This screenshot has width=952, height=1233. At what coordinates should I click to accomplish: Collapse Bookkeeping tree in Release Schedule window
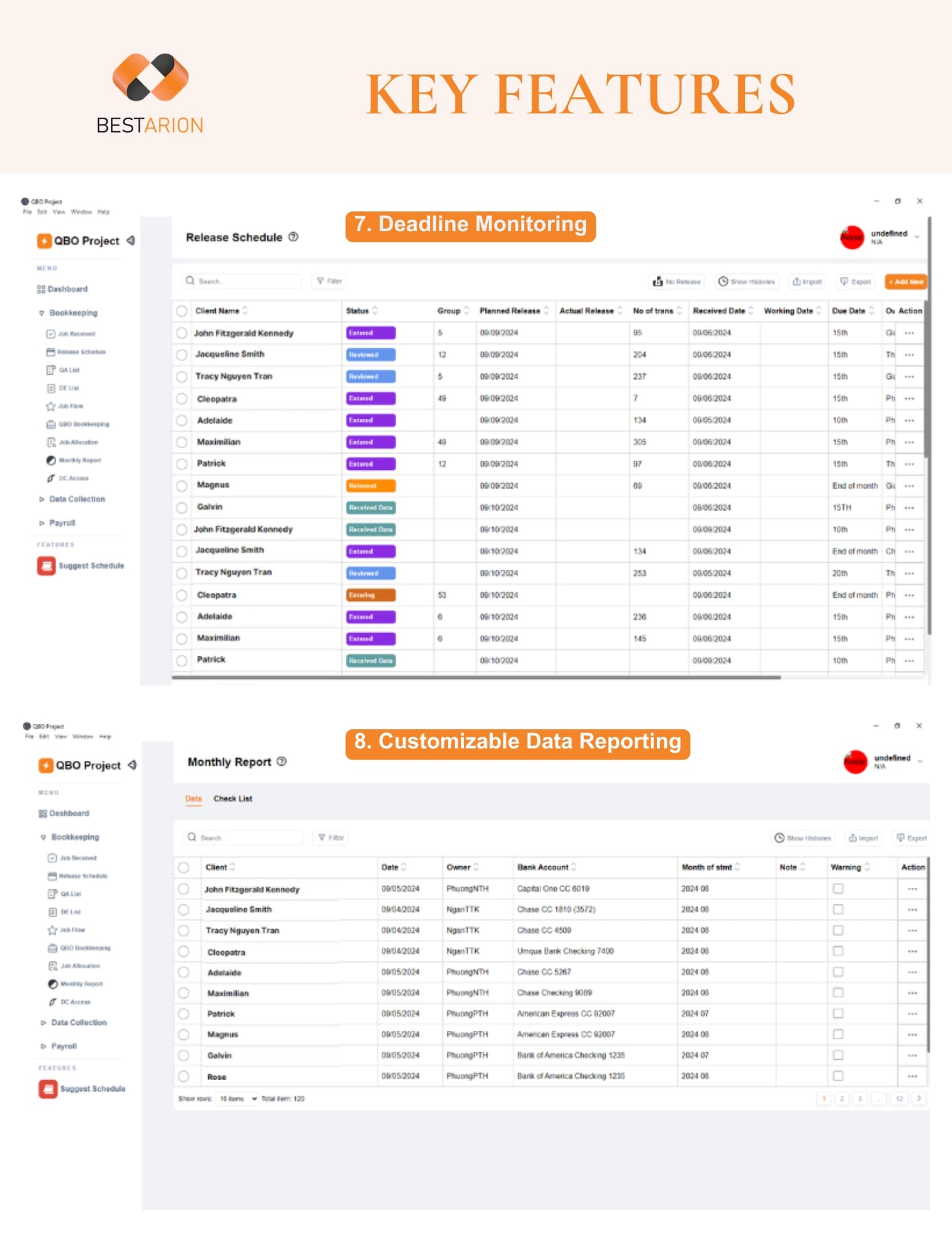tap(42, 313)
